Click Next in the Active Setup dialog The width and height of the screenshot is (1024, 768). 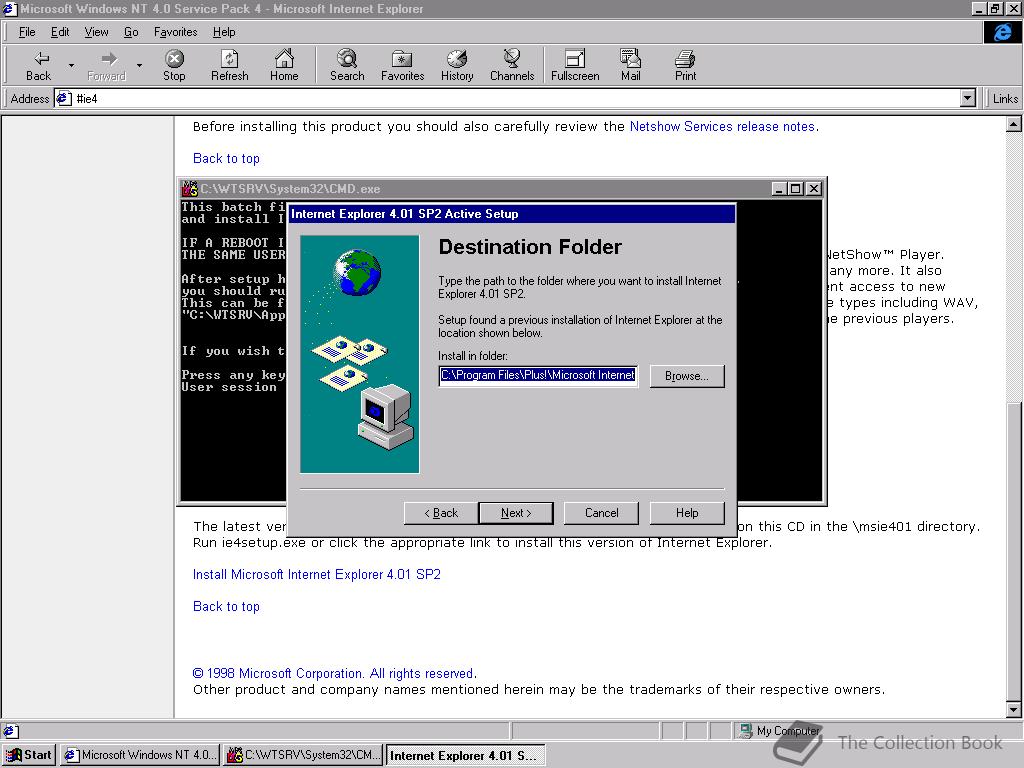point(516,513)
